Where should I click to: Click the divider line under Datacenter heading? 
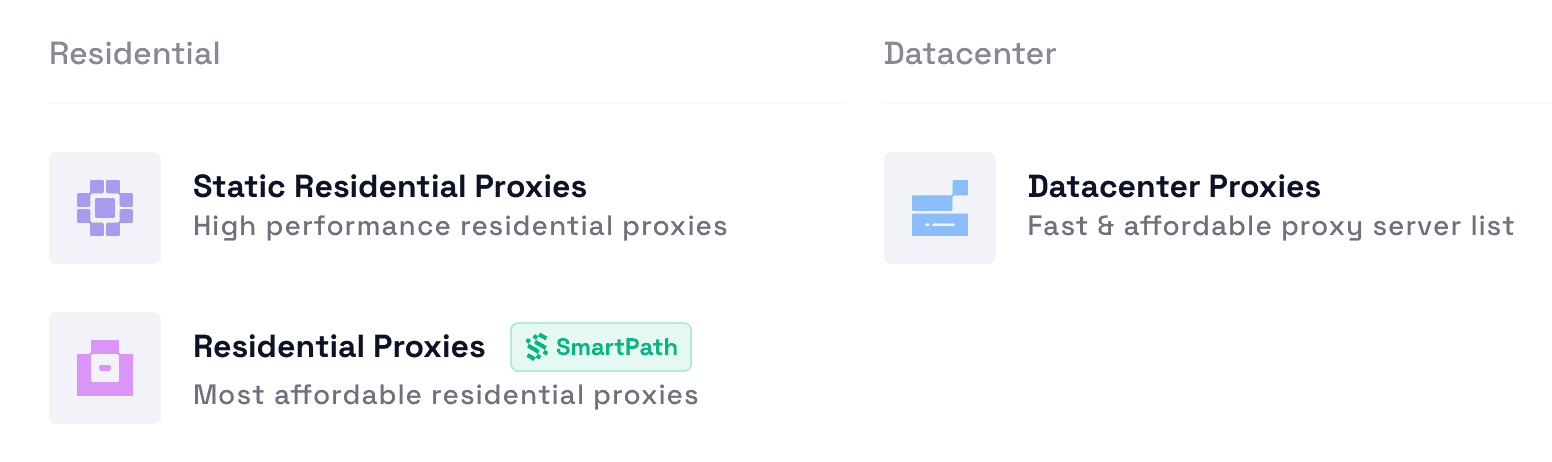[1217, 102]
